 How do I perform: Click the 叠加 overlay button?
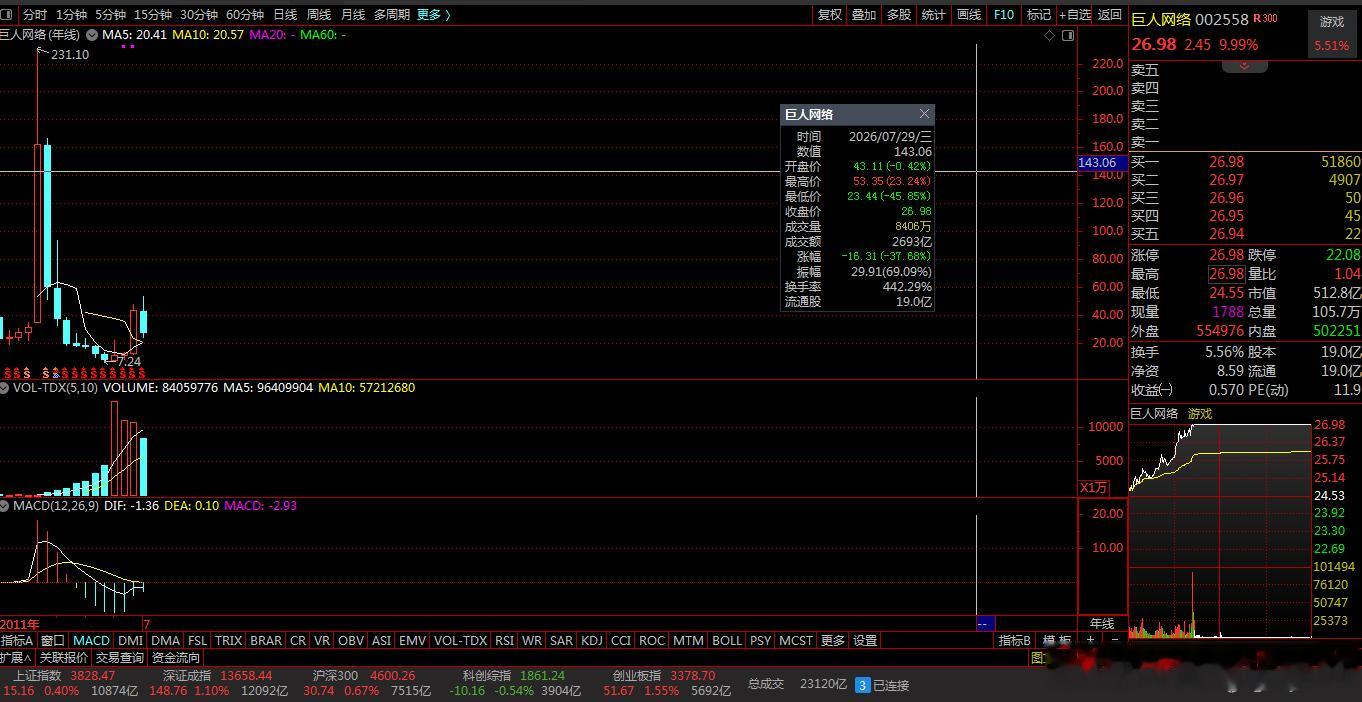pyautogui.click(x=864, y=14)
